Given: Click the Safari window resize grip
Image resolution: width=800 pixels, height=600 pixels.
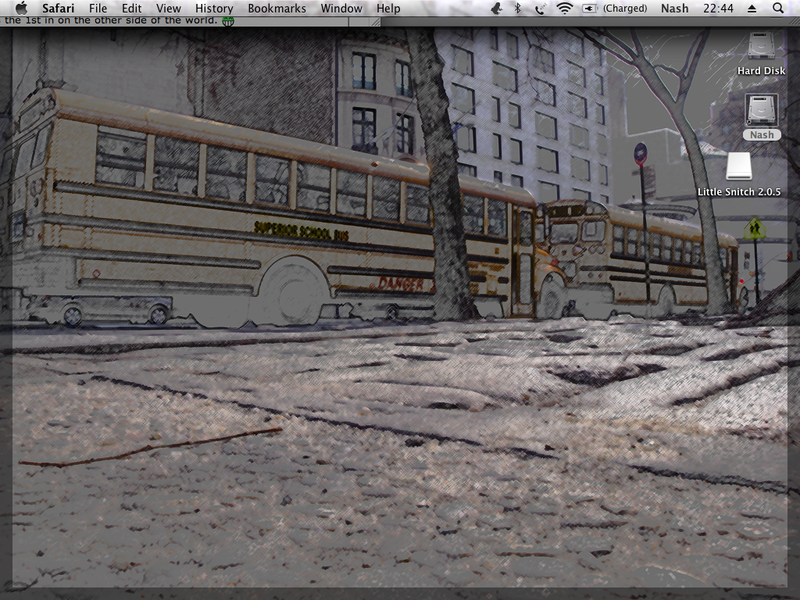Looking at the screenshot, I should 375,21.
